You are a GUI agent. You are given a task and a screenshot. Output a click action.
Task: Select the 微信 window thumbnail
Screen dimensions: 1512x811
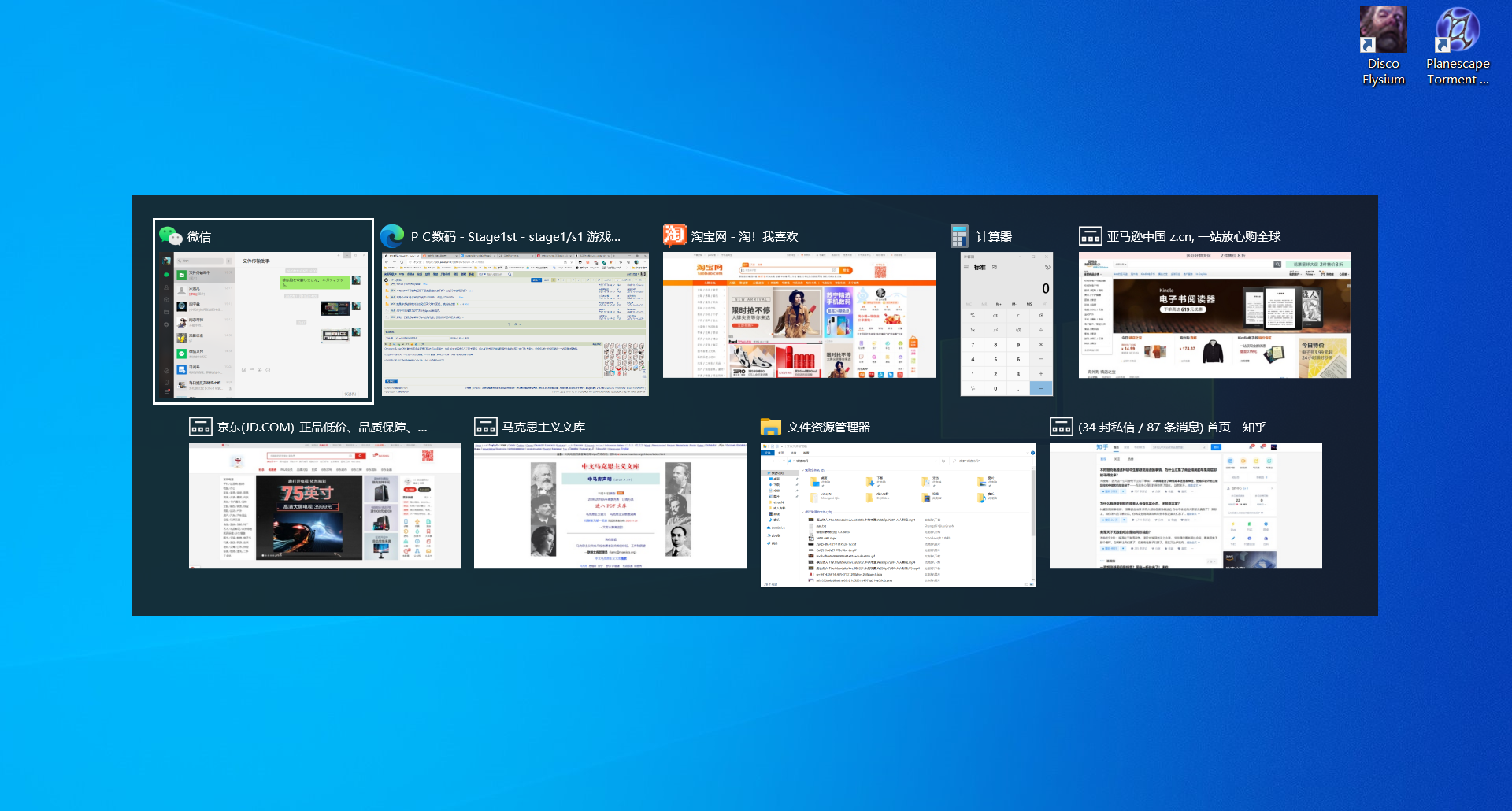263,325
